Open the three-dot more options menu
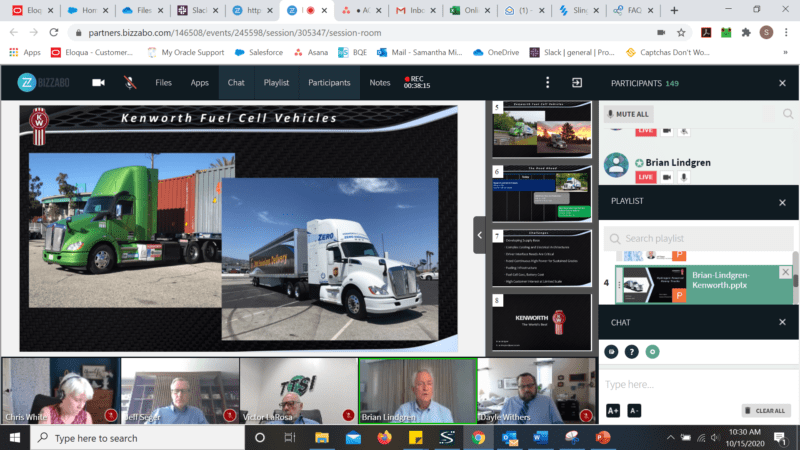 point(547,83)
